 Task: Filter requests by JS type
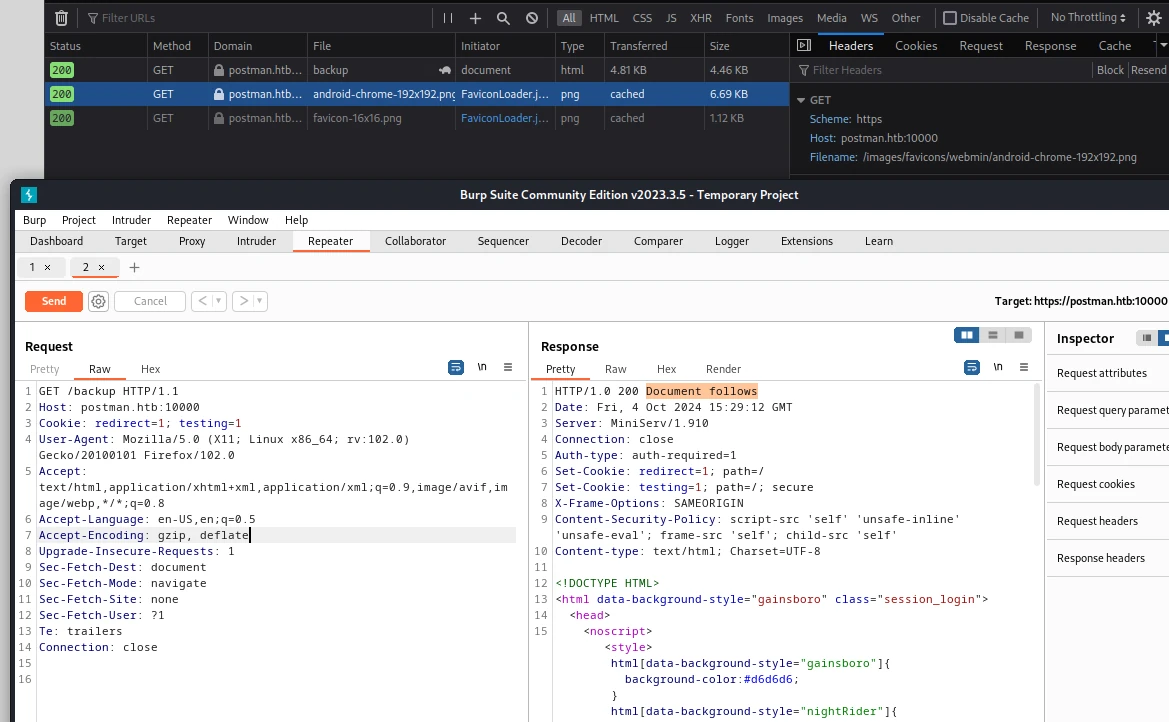tap(671, 18)
